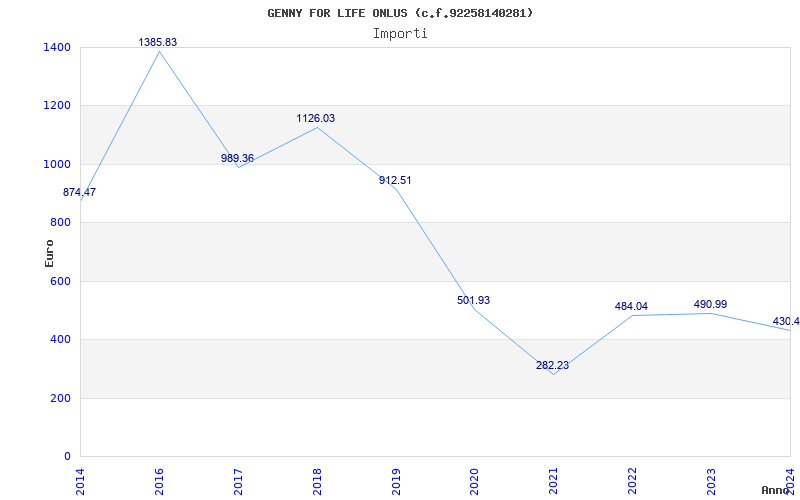Click the 1400 y-axis tick label
The image size is (800, 500).
[58, 47]
